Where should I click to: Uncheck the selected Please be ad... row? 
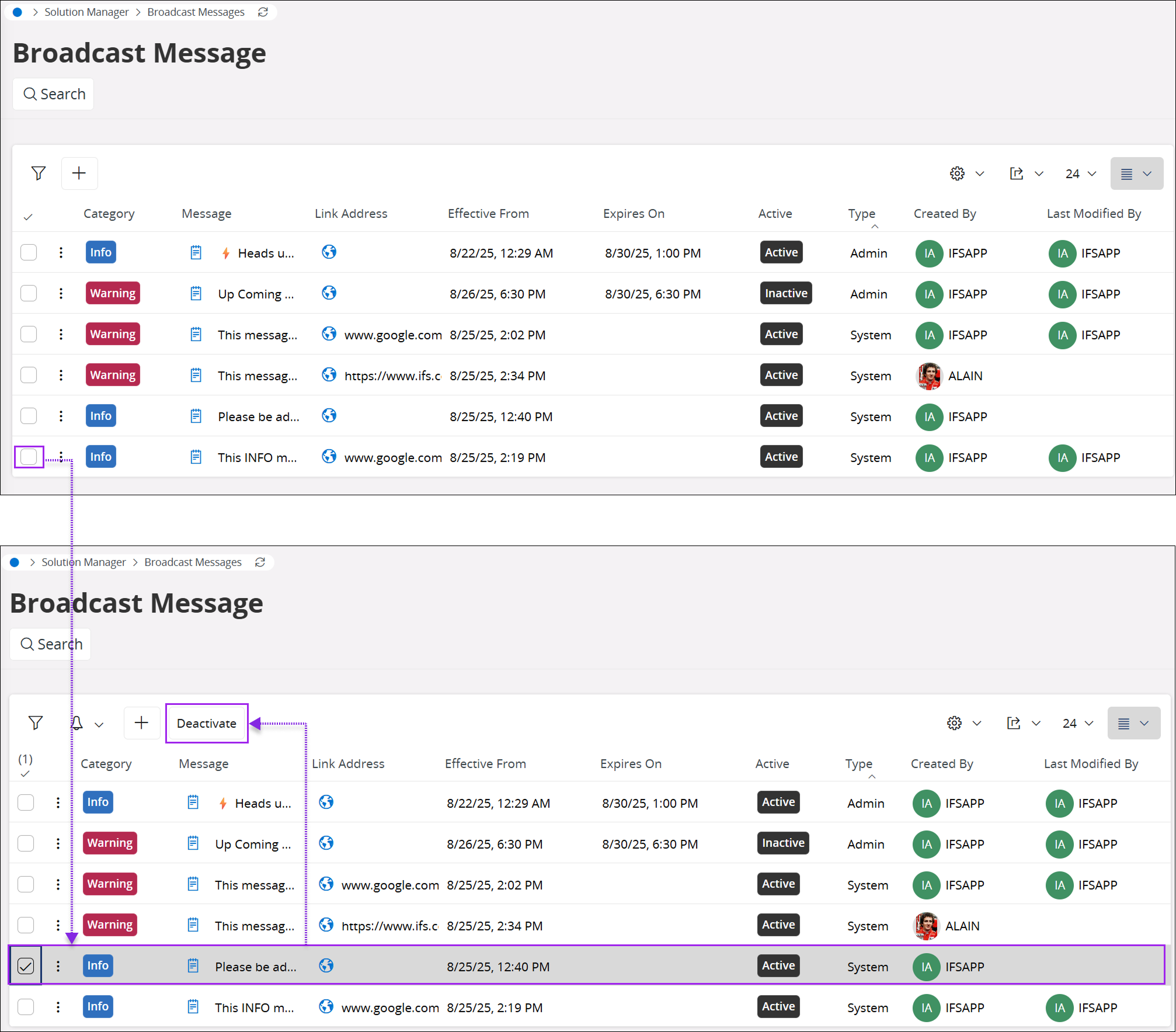(x=26, y=966)
